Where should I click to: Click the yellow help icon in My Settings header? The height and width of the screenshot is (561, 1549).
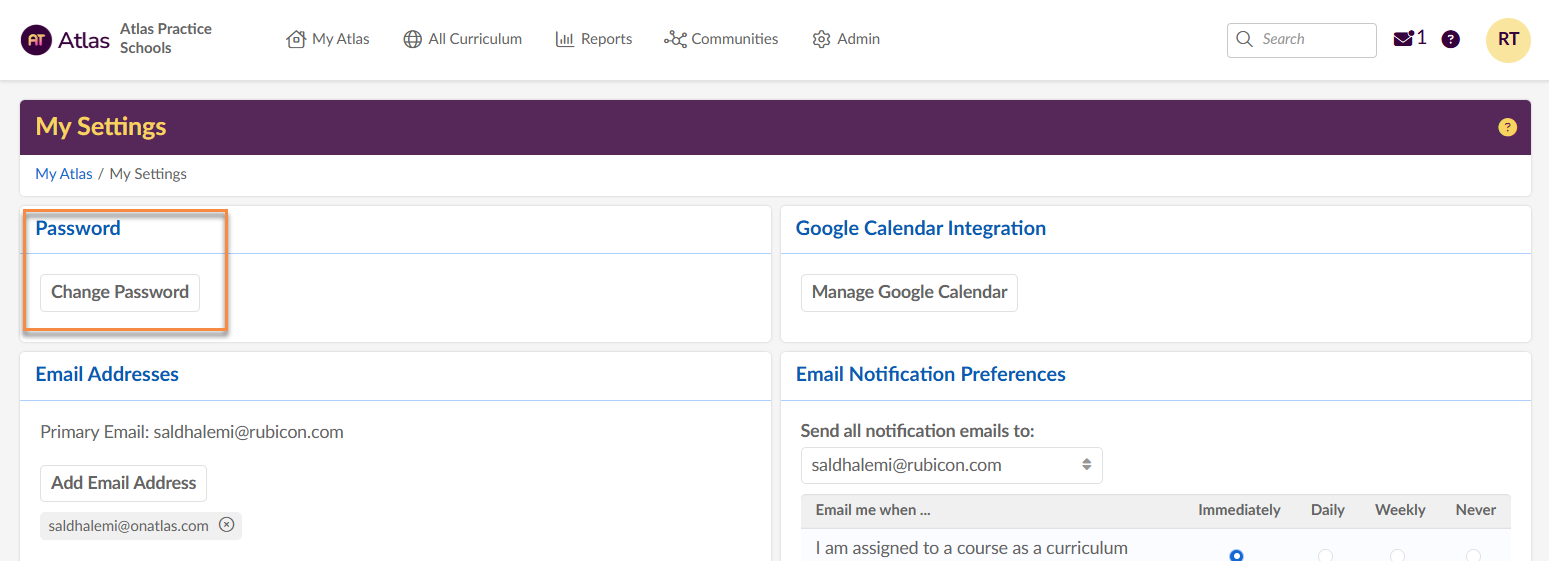(x=1507, y=127)
